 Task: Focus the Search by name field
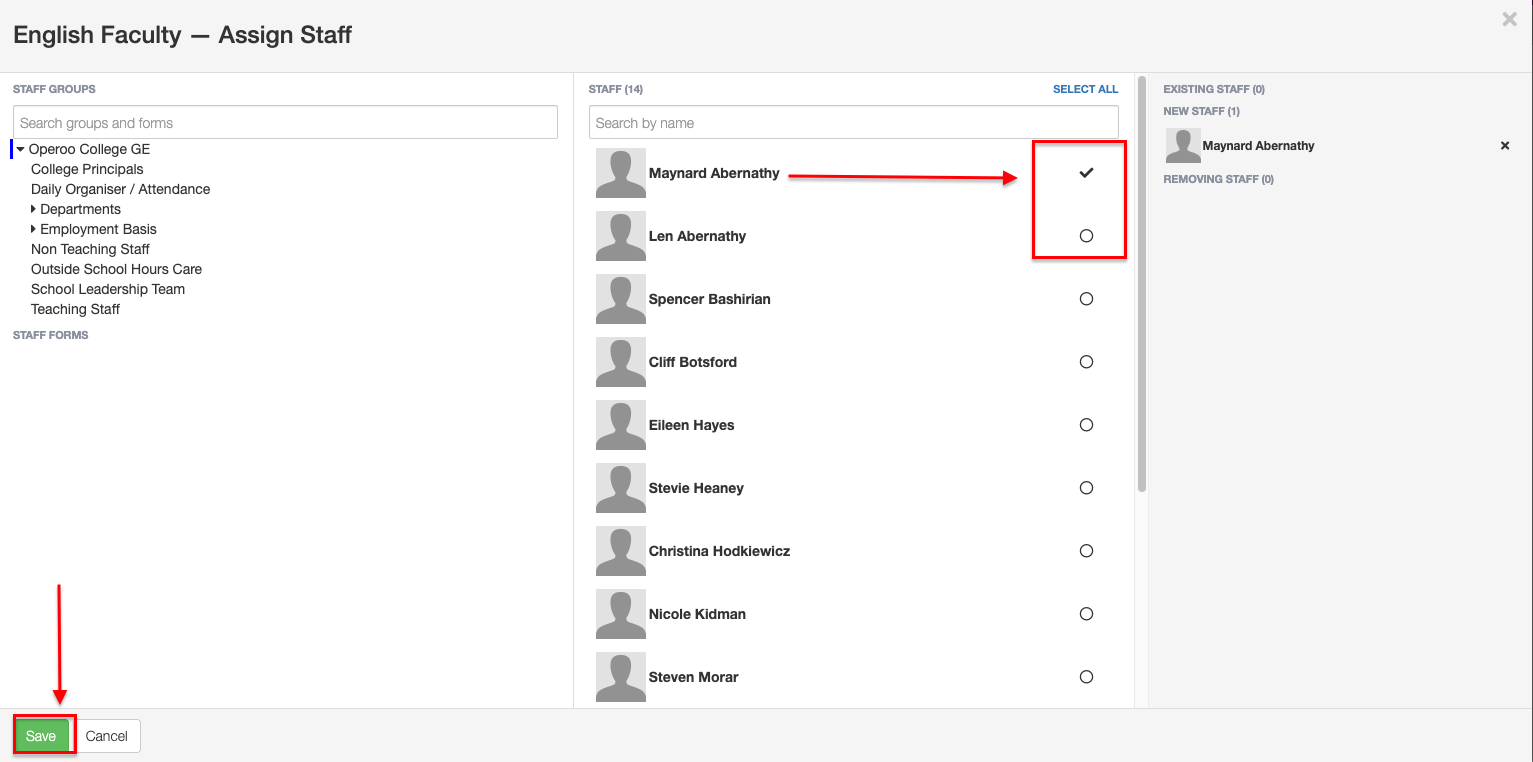point(853,123)
